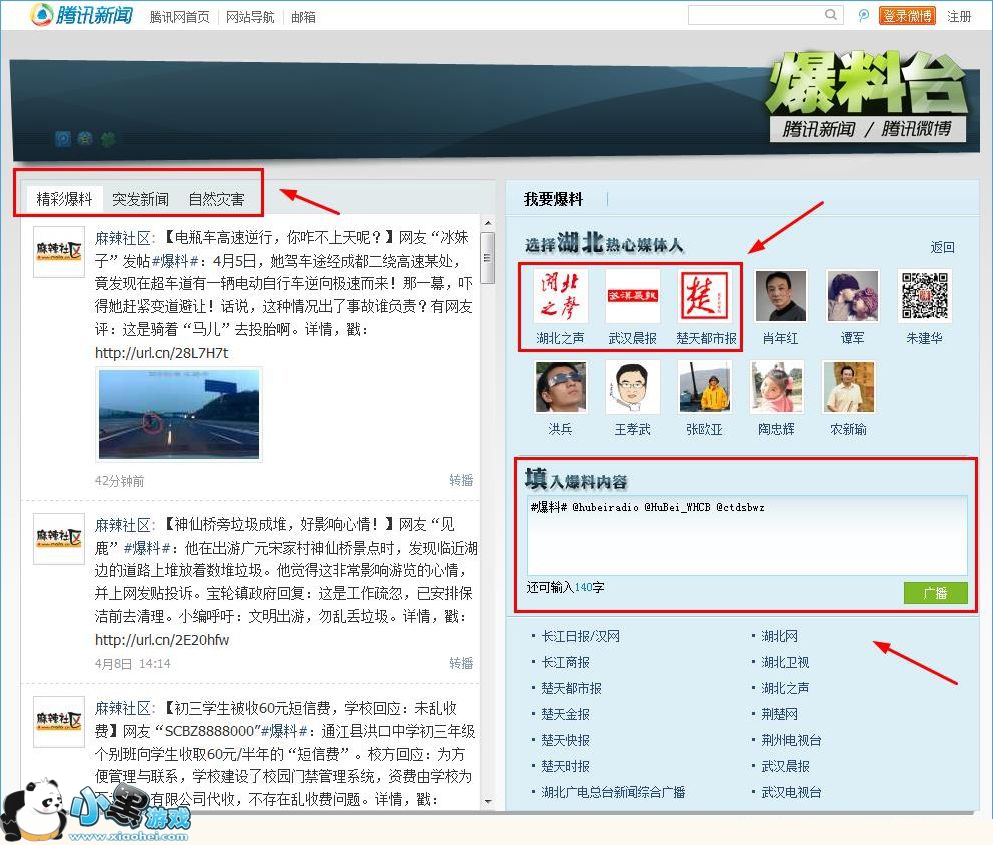Select the 朱建华 QR code avatar
The height and width of the screenshot is (845, 993).
925,296
